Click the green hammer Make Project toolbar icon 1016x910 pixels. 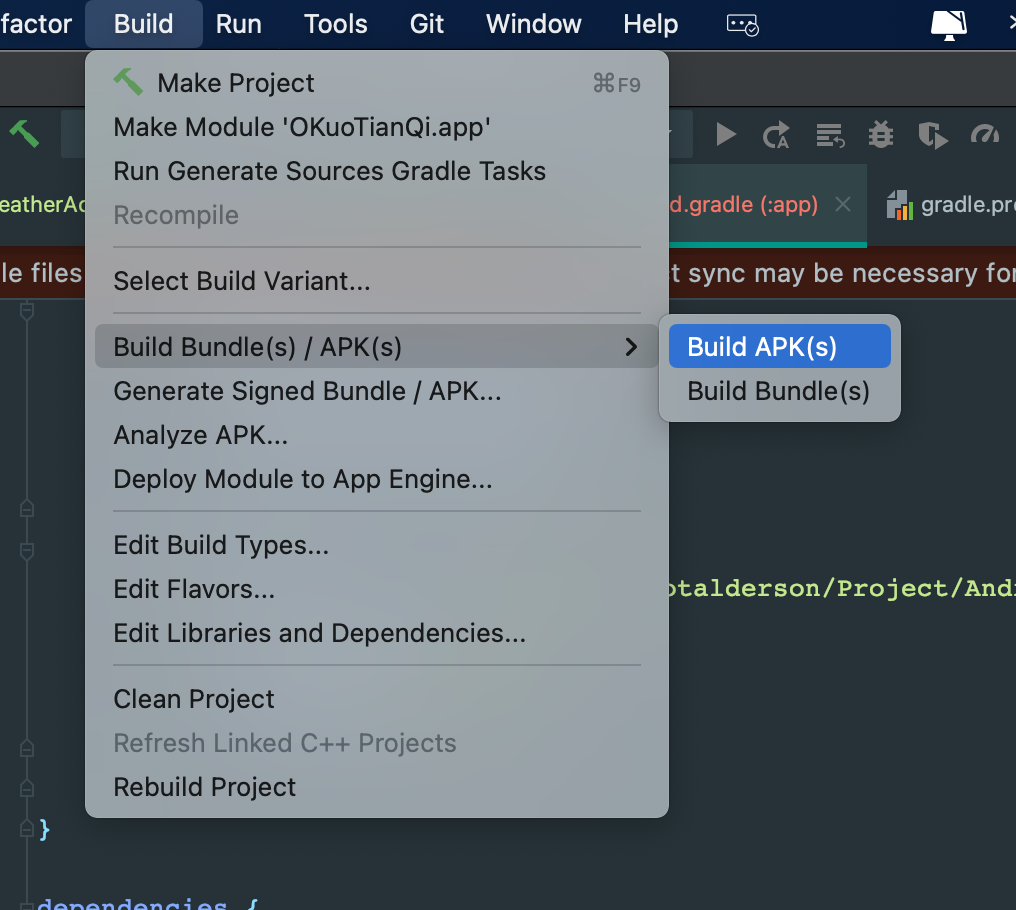[25, 134]
